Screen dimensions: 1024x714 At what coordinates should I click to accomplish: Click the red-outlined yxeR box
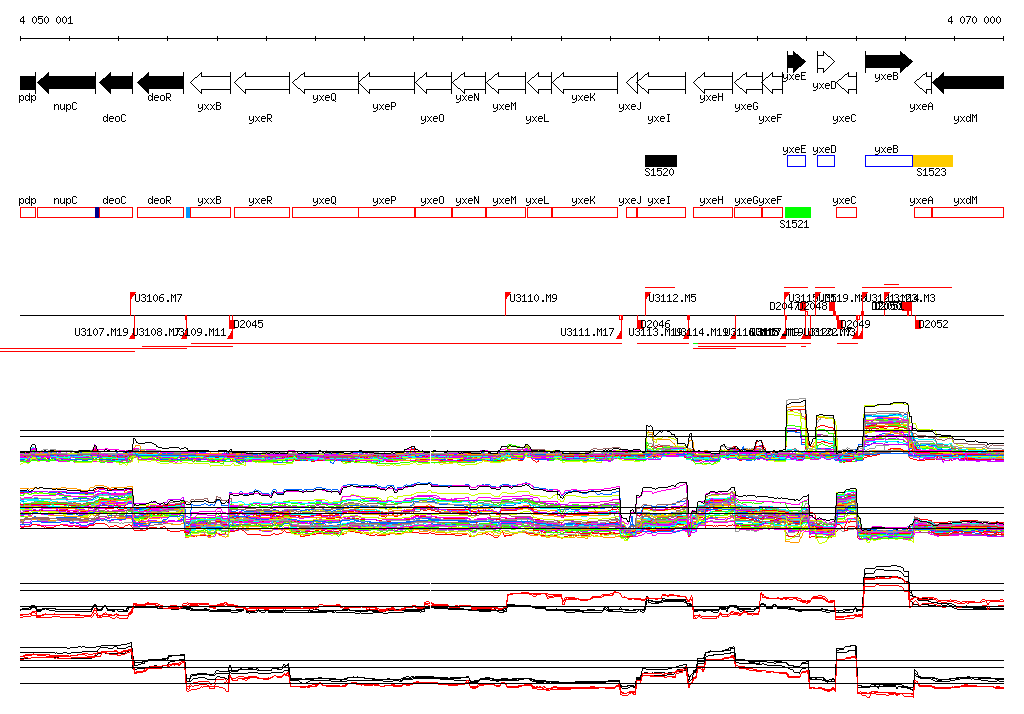pos(262,212)
